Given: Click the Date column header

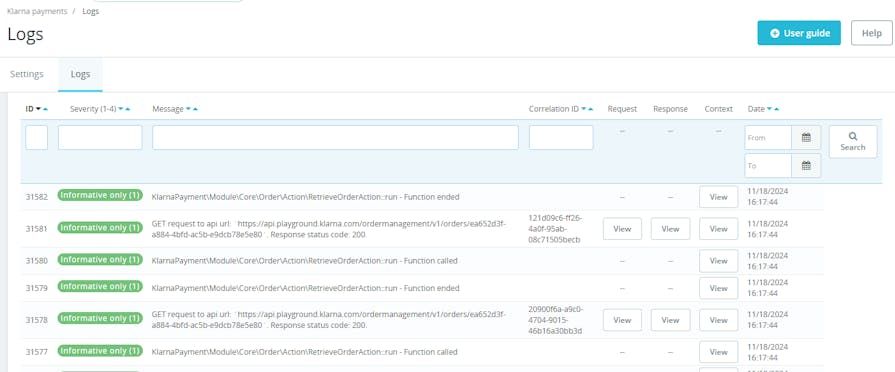Looking at the screenshot, I should click(756, 109).
